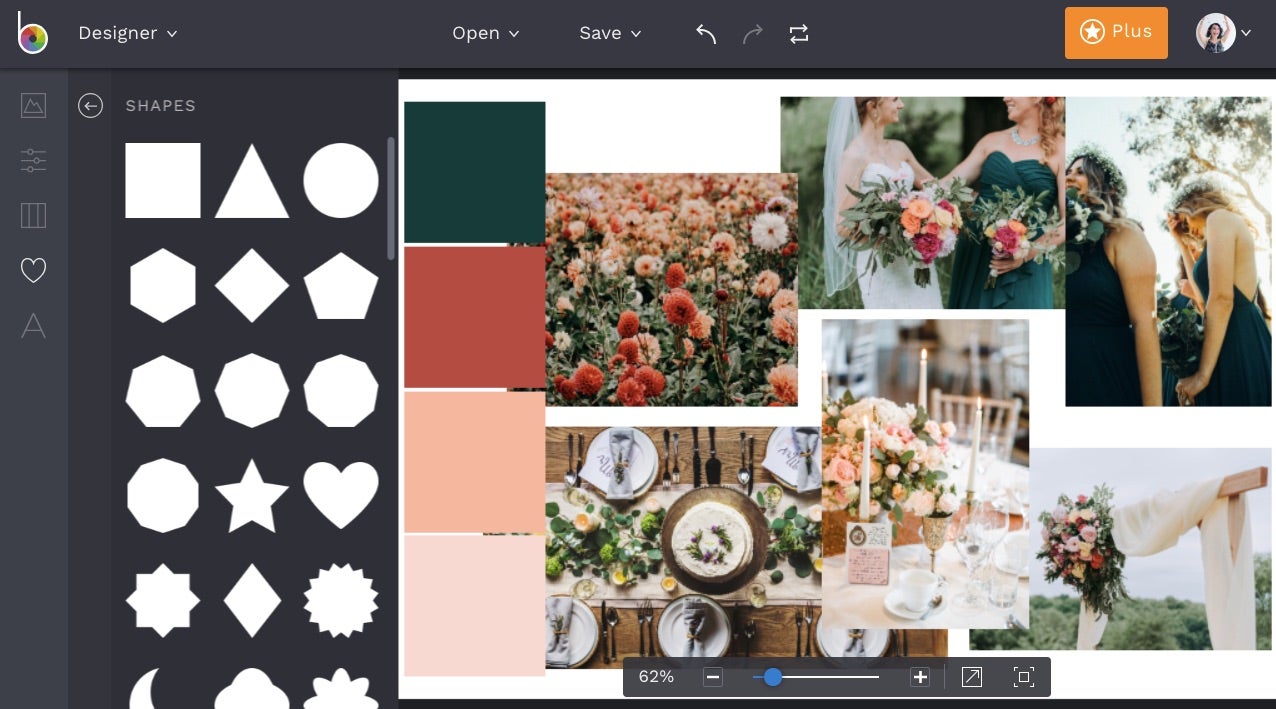
Task: Click the template switch icon
Action: click(x=798, y=33)
